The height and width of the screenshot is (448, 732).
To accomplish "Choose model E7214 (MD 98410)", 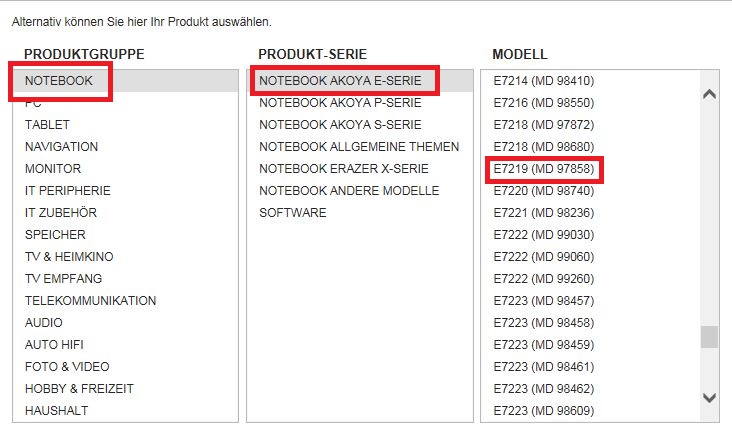I will (x=544, y=81).
